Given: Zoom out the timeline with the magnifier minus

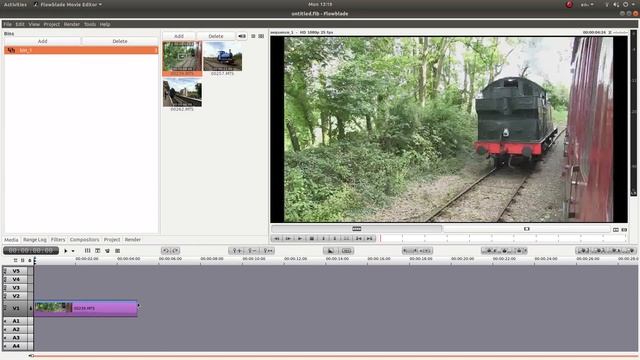Looking at the screenshot, I should click(x=252, y=251).
